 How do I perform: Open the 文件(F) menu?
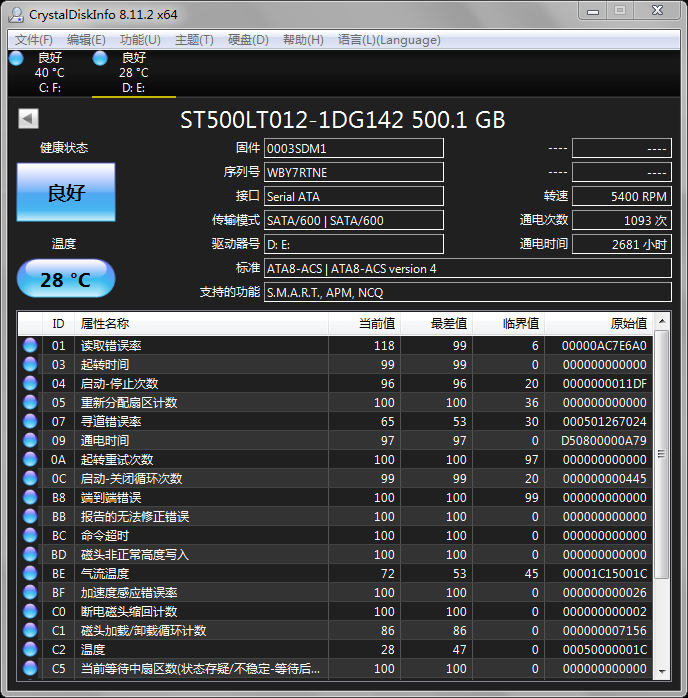[x=34, y=40]
